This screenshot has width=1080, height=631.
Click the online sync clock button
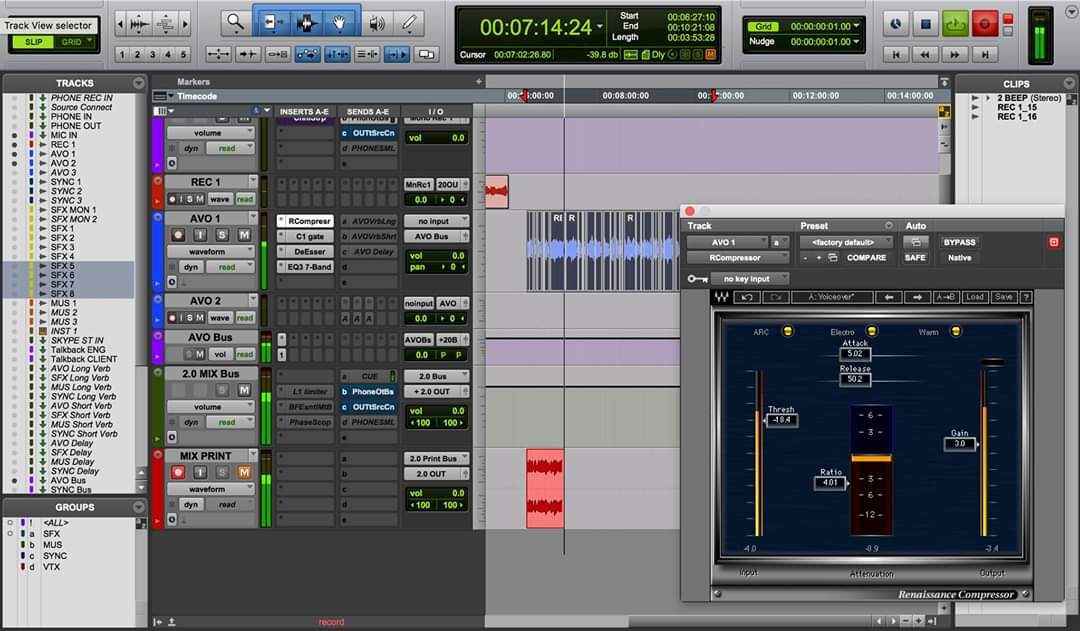895,25
